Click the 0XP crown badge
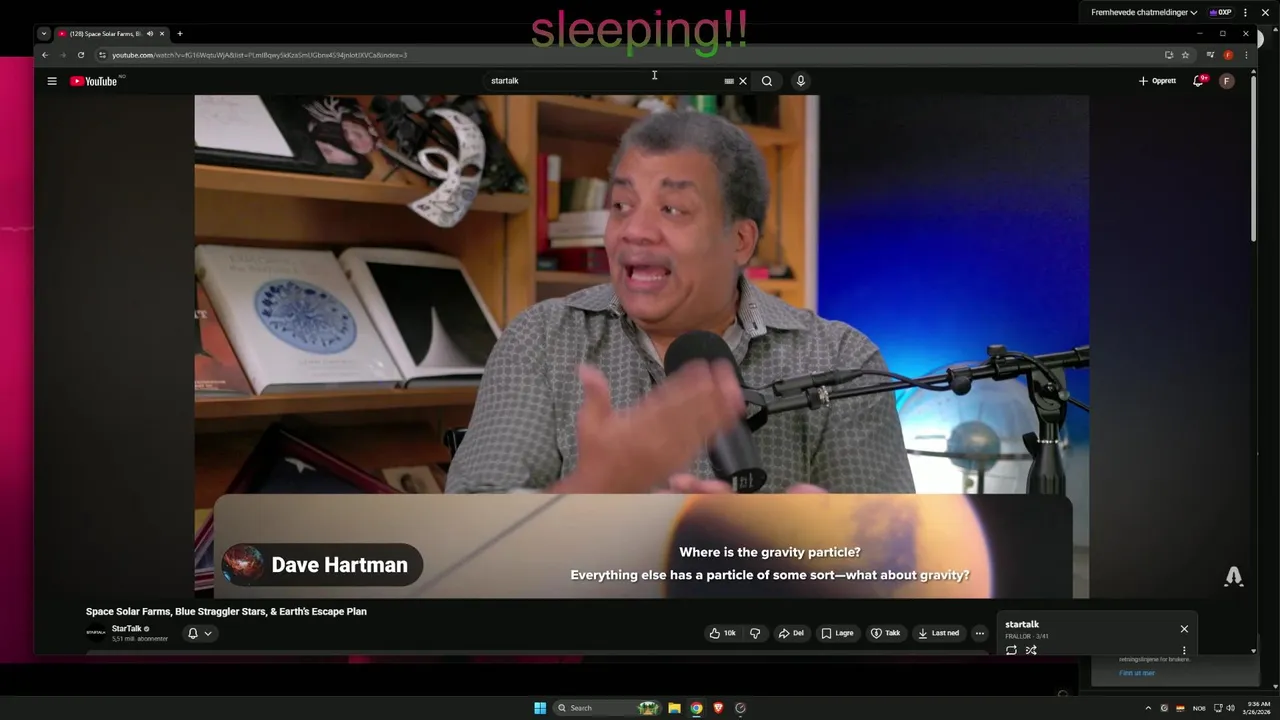This screenshot has width=1280, height=720. click(1220, 13)
